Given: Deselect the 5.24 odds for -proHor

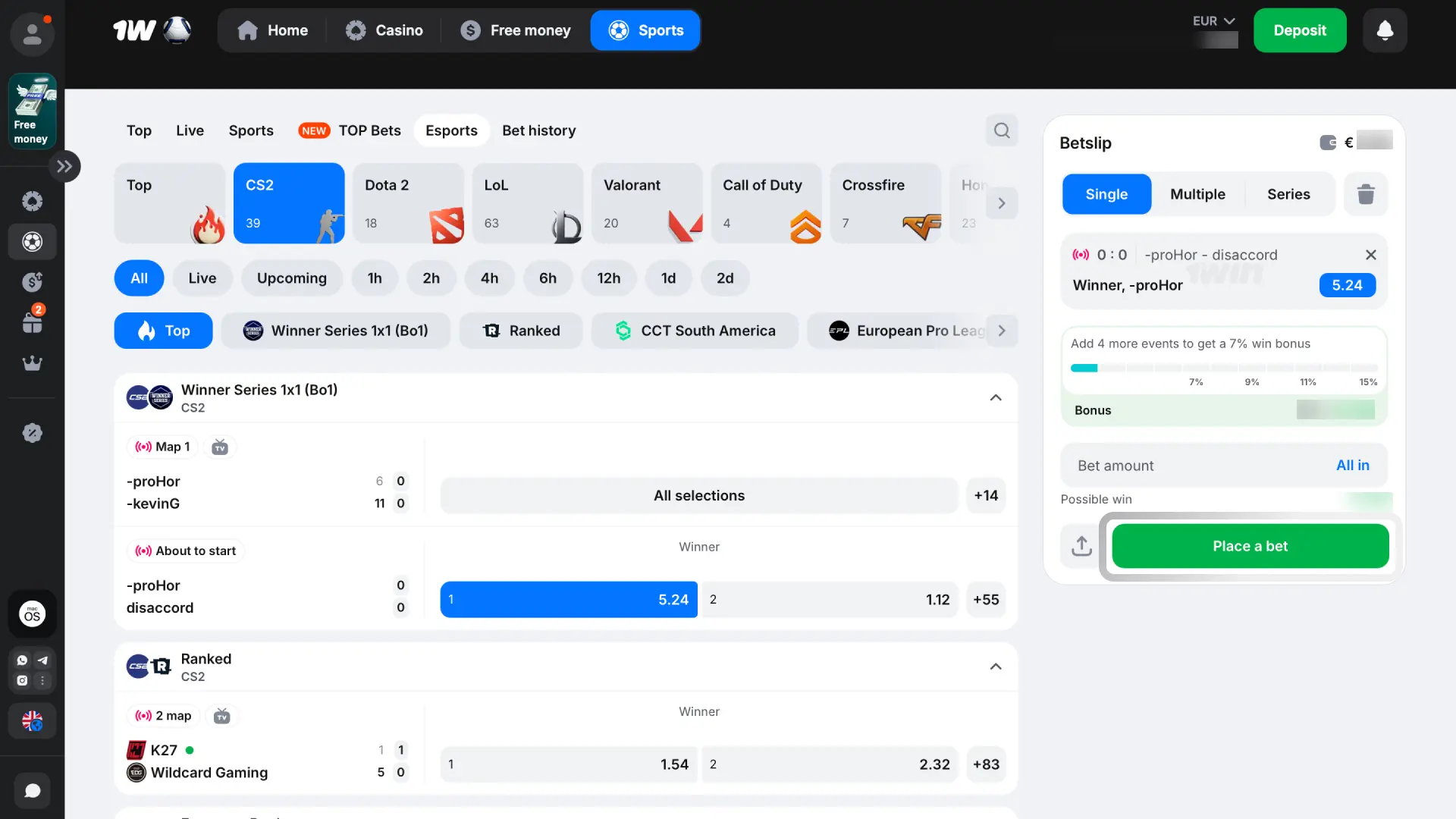Looking at the screenshot, I should [569, 600].
